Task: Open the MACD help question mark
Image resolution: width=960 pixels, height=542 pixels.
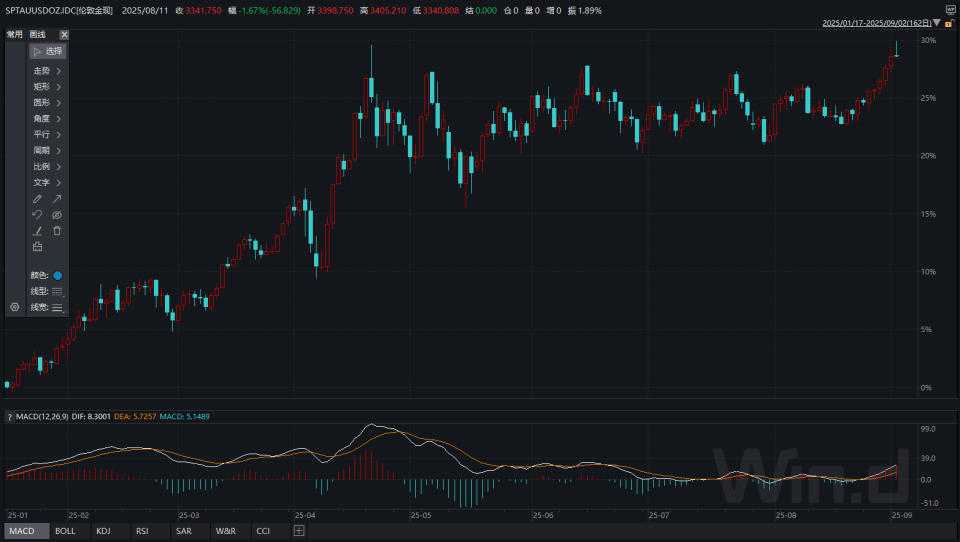Action: point(10,417)
